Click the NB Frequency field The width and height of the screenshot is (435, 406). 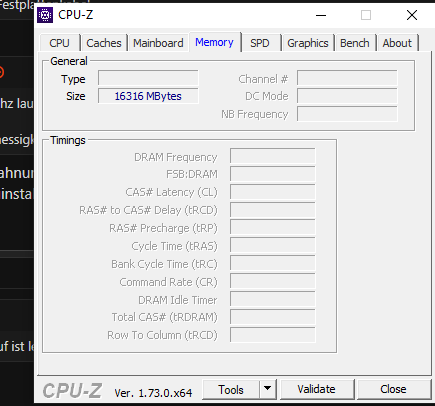coord(347,114)
